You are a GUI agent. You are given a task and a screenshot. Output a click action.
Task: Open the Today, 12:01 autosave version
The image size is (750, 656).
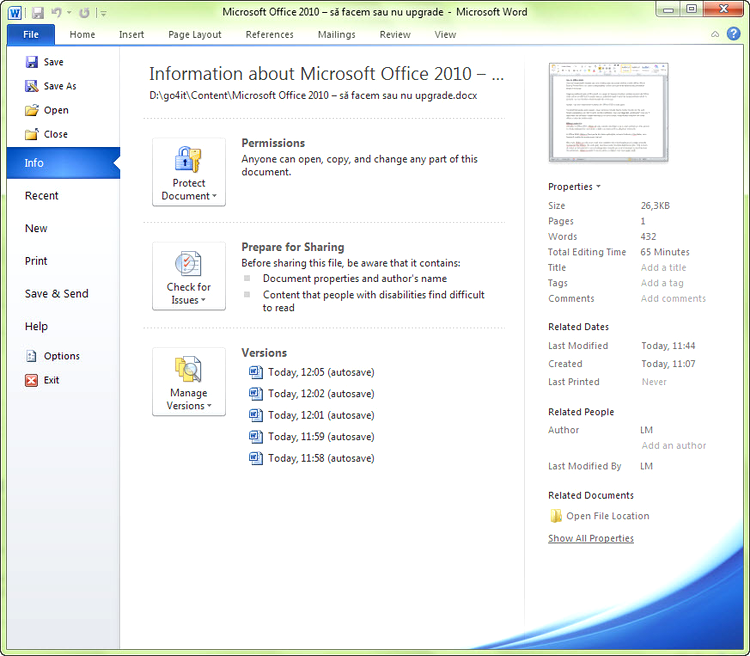pos(312,415)
